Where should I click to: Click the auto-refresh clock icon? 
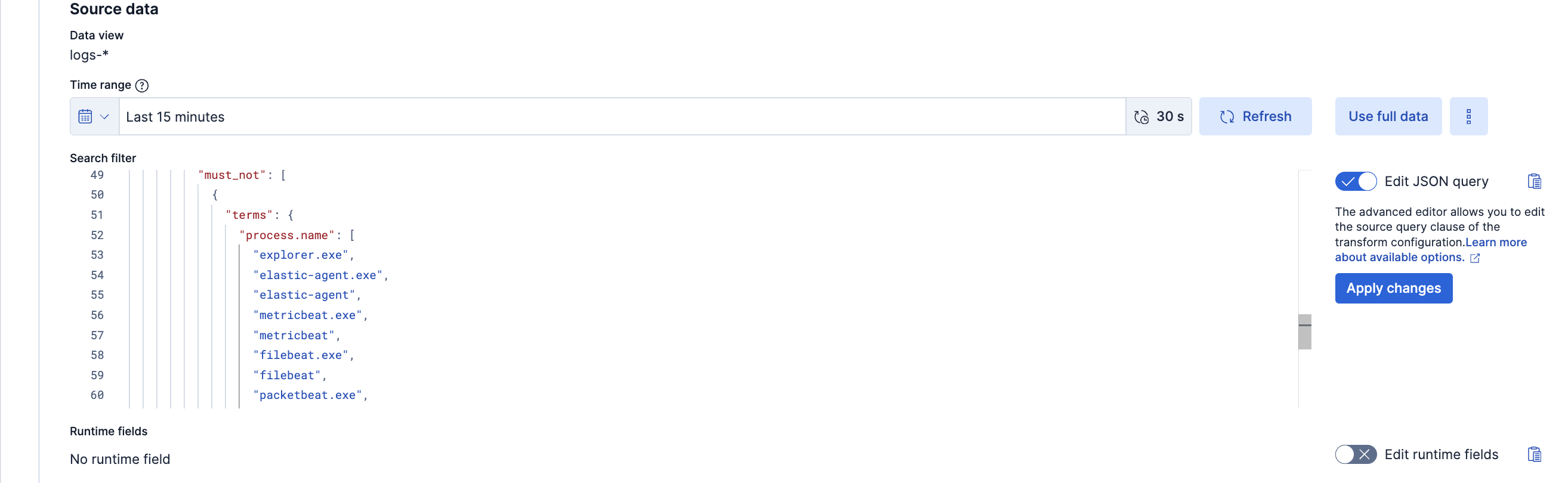[1141, 117]
